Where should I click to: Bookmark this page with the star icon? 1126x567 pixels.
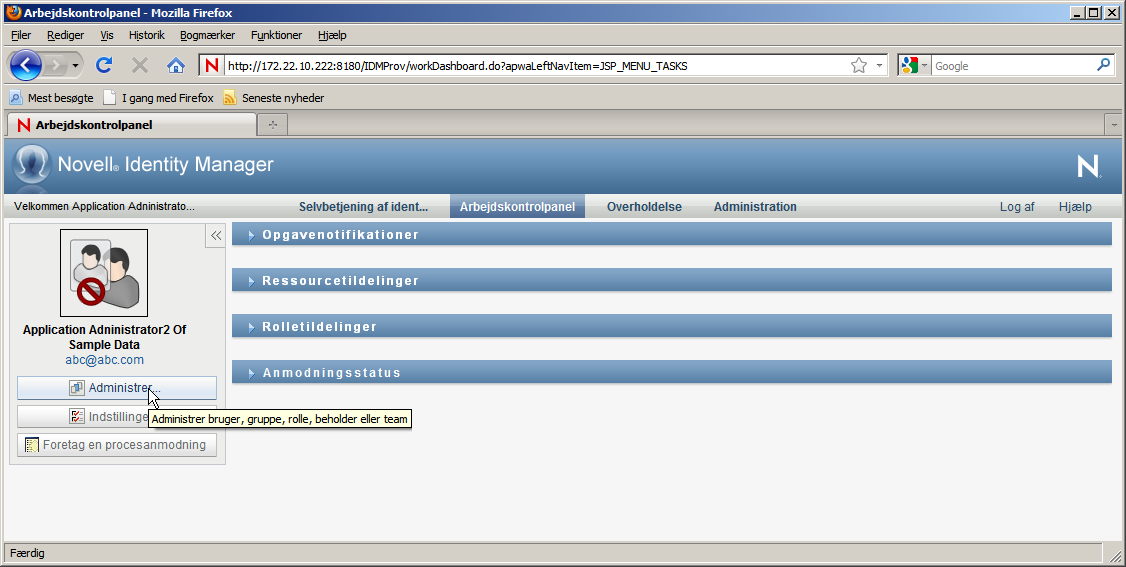[859, 65]
